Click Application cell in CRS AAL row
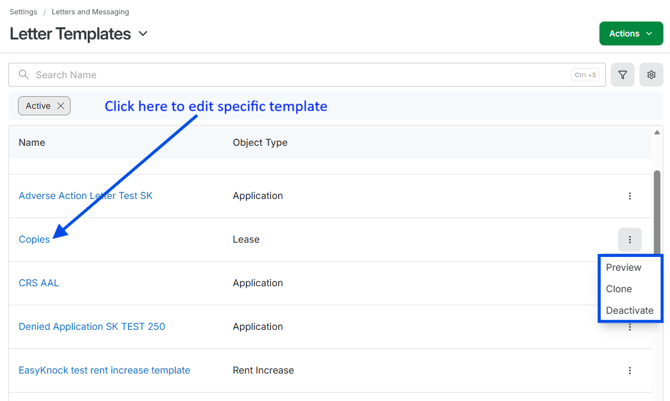 point(258,283)
